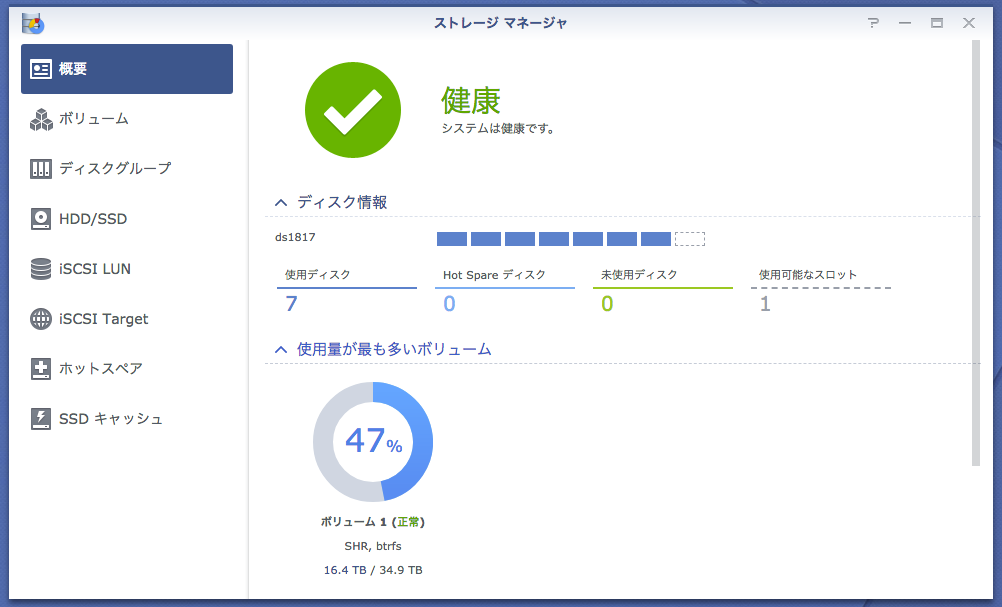Open the ボリューム panel in the sidebar
The width and height of the screenshot is (1002, 607).
tap(90, 119)
